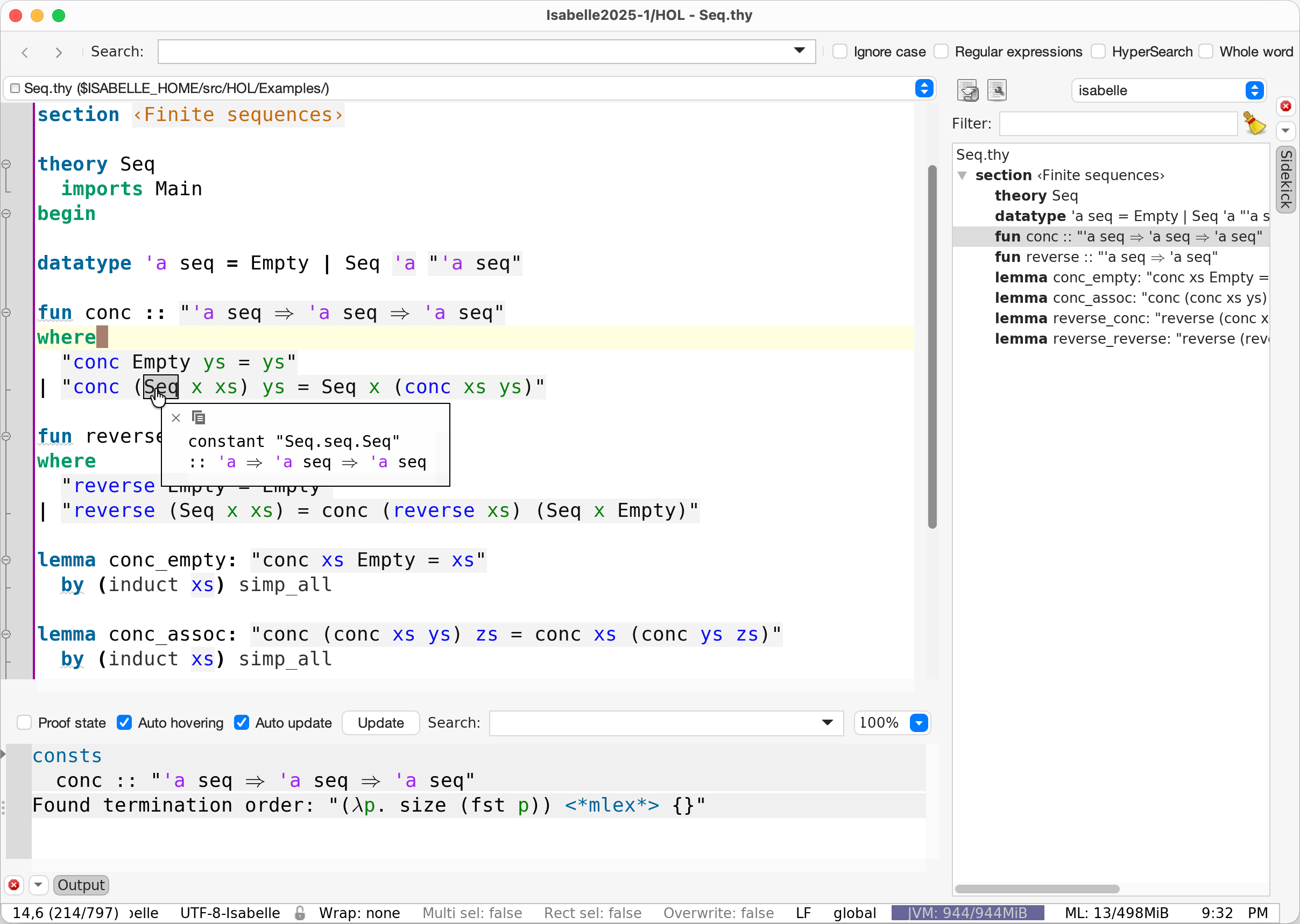Click the detach/copy icon in tooltip popup
The image size is (1300, 924).
pyautogui.click(x=198, y=418)
